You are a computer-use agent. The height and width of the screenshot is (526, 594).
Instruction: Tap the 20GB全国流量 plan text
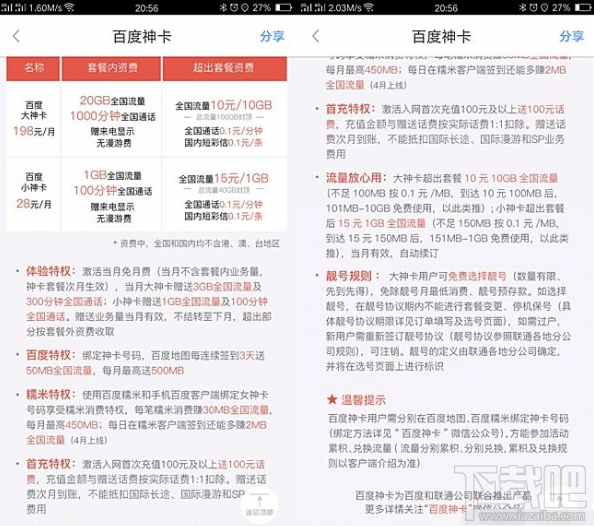pos(112,101)
